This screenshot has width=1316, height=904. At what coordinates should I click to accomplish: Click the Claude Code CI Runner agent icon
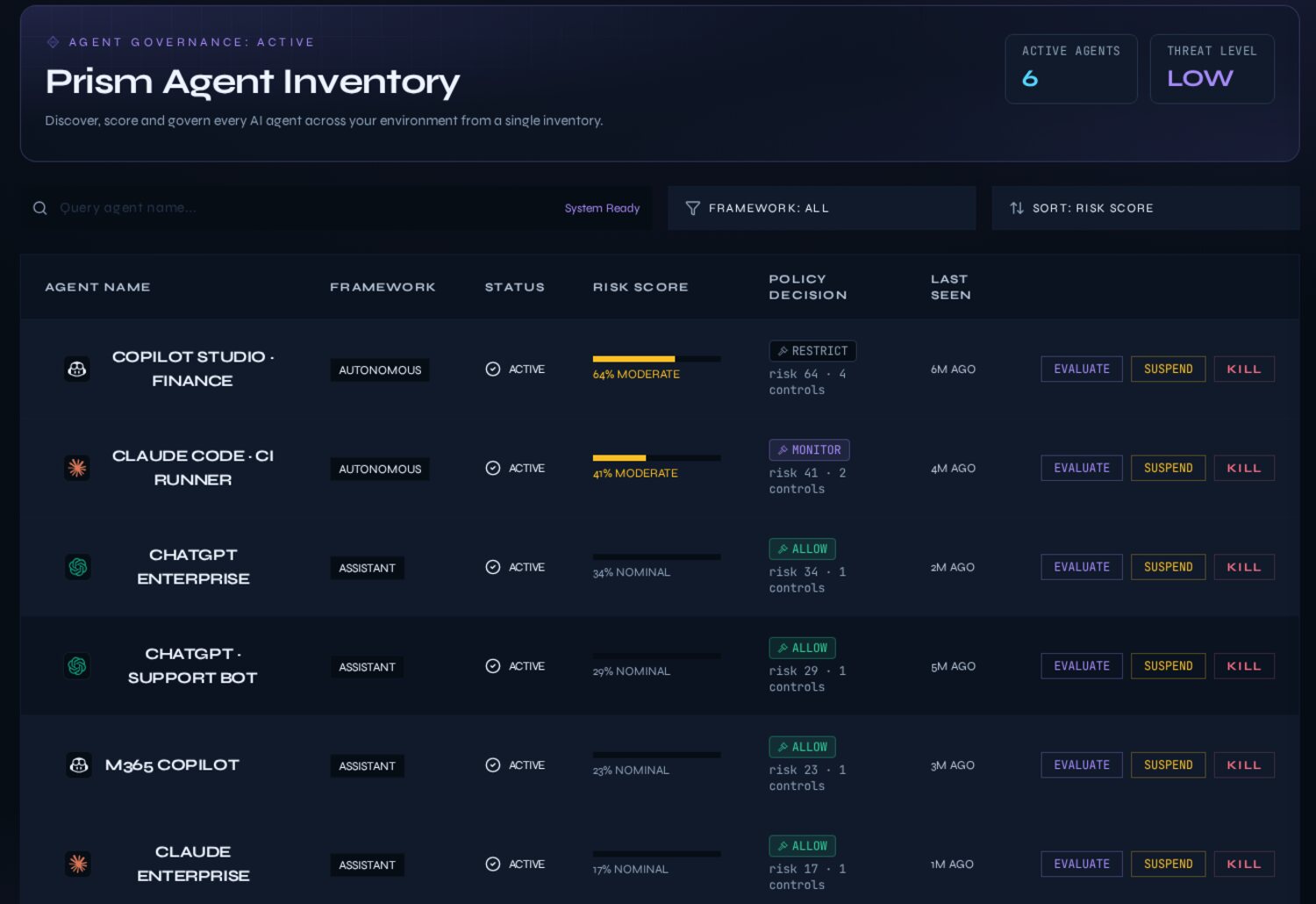pyautogui.click(x=77, y=468)
